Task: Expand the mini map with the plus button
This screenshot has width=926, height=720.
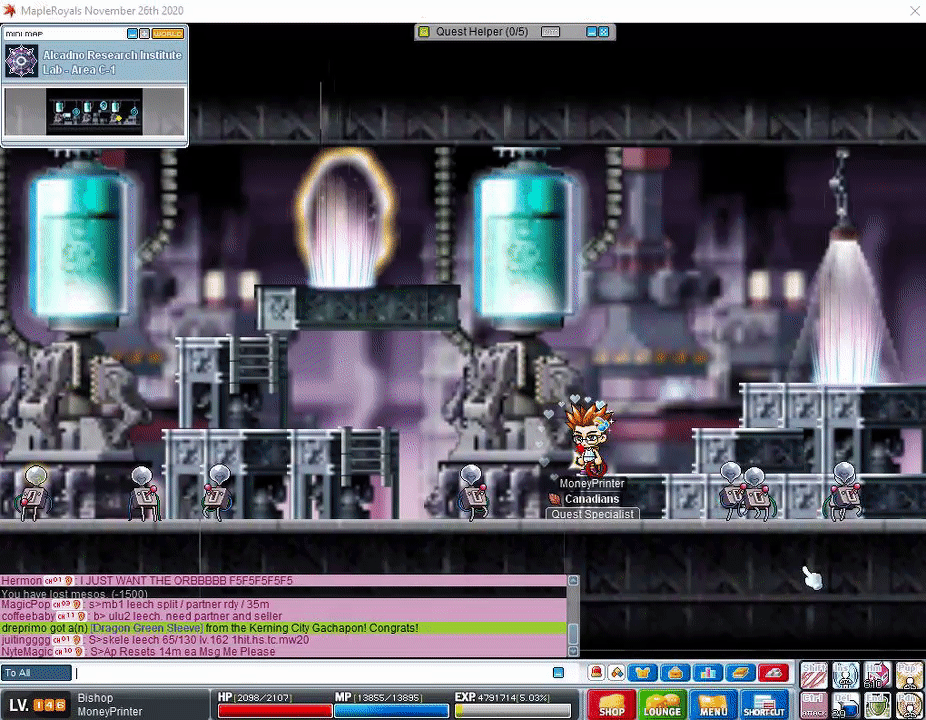Action: click(x=144, y=34)
